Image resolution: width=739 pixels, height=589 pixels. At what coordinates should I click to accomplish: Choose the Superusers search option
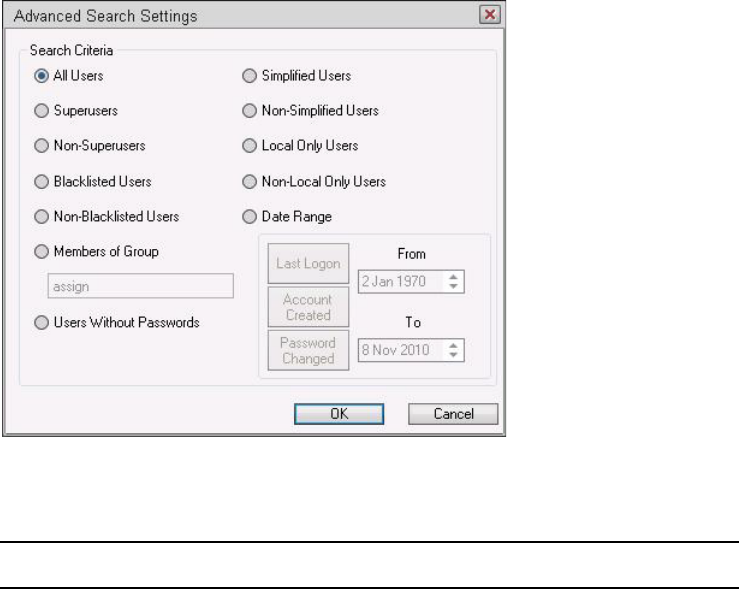41,110
